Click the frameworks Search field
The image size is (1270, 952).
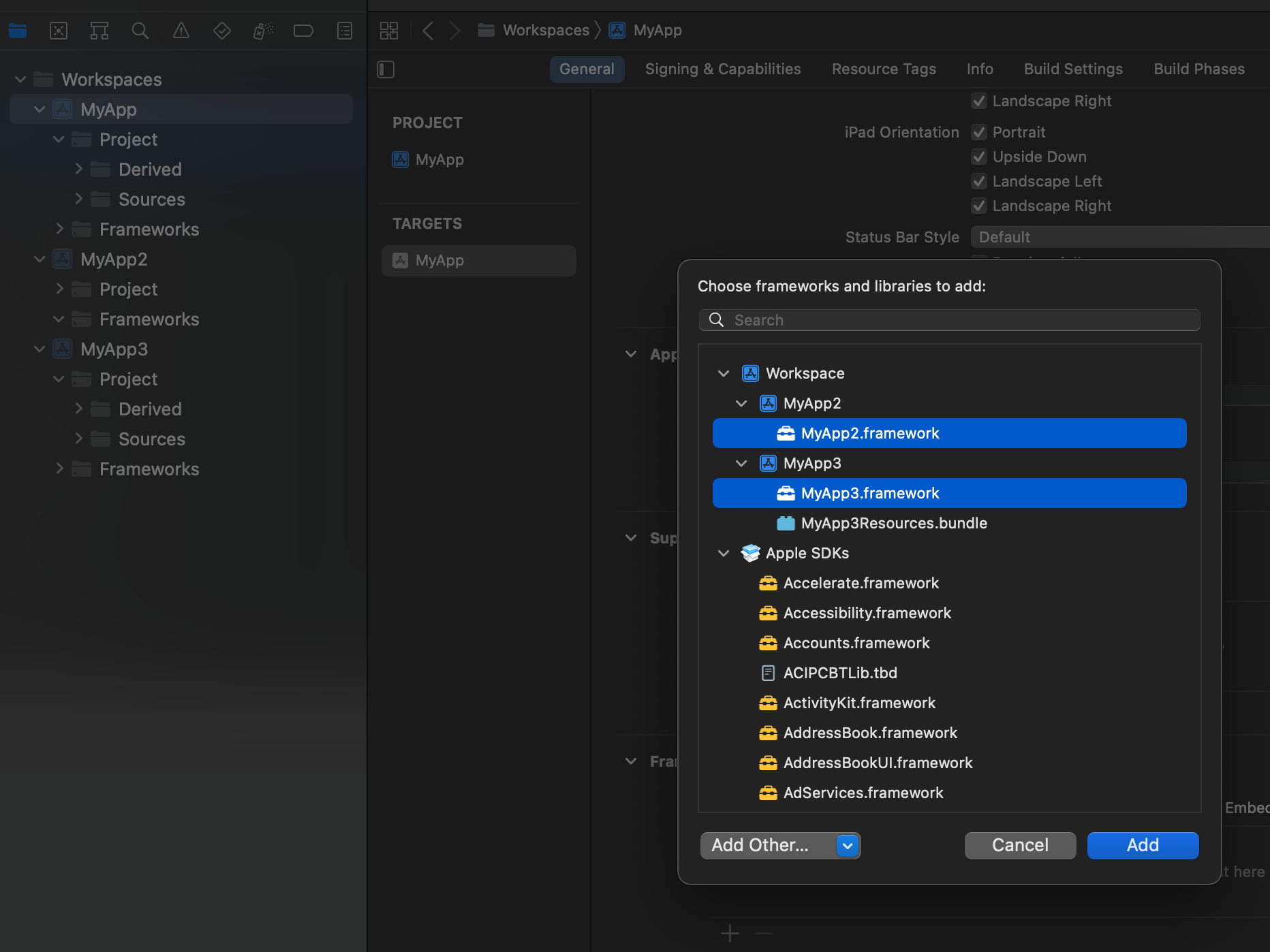(950, 320)
